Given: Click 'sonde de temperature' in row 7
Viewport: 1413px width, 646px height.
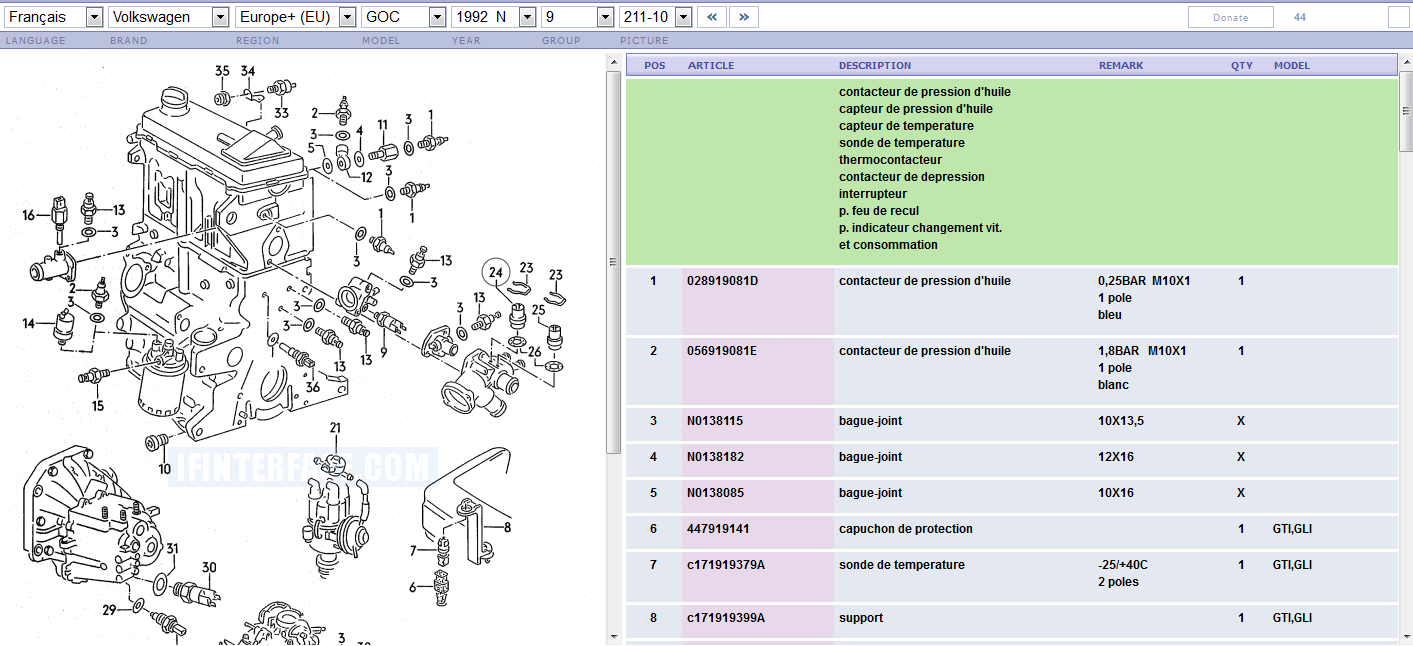Looking at the screenshot, I should 902,565.
